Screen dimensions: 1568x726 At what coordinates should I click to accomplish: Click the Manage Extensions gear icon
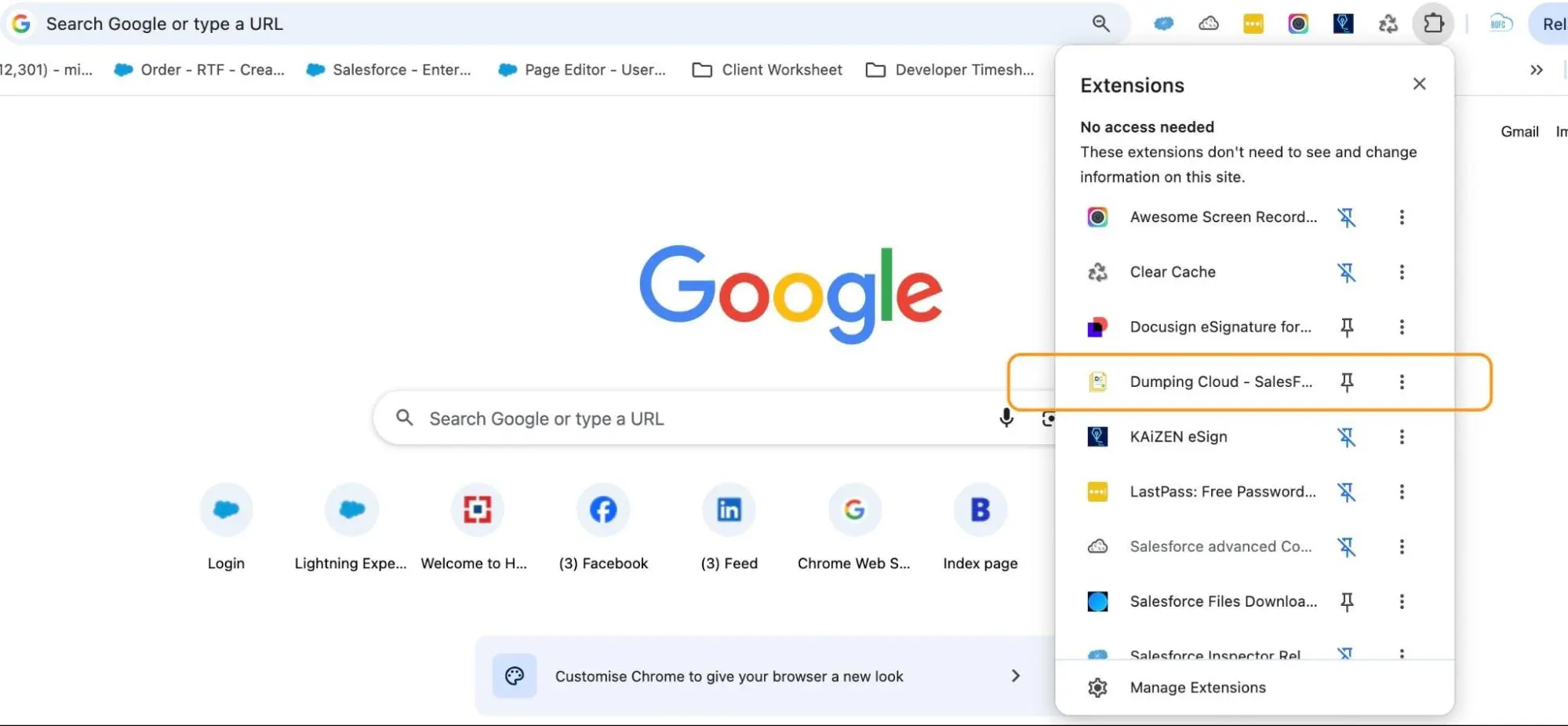pyautogui.click(x=1097, y=688)
